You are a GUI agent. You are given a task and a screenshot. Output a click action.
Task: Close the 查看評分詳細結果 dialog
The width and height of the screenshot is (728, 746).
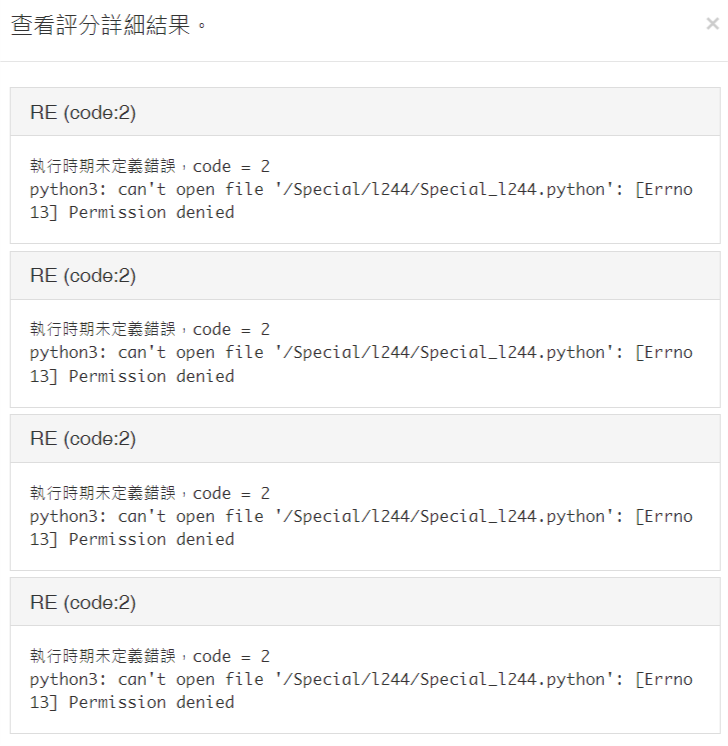711,25
